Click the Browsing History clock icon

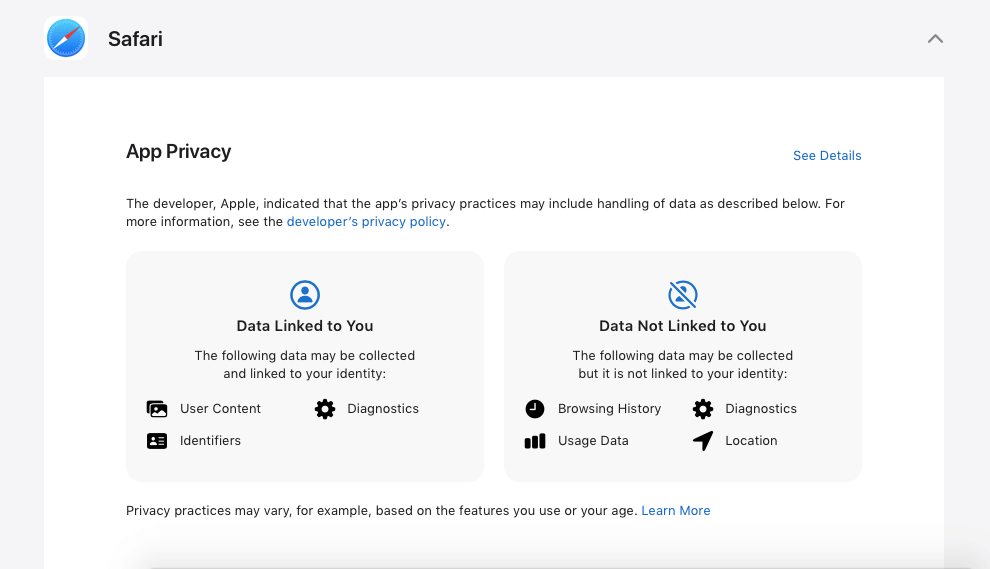535,409
